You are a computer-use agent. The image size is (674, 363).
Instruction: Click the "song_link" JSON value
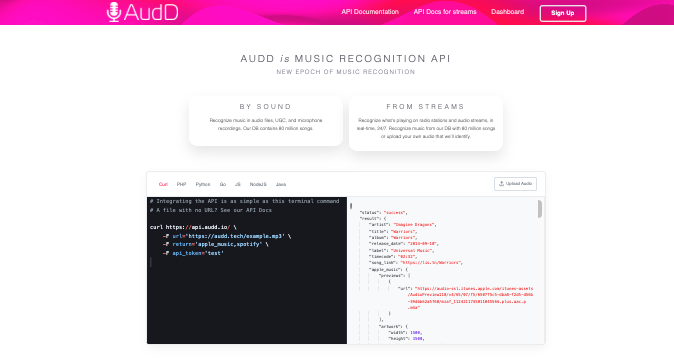431,262
